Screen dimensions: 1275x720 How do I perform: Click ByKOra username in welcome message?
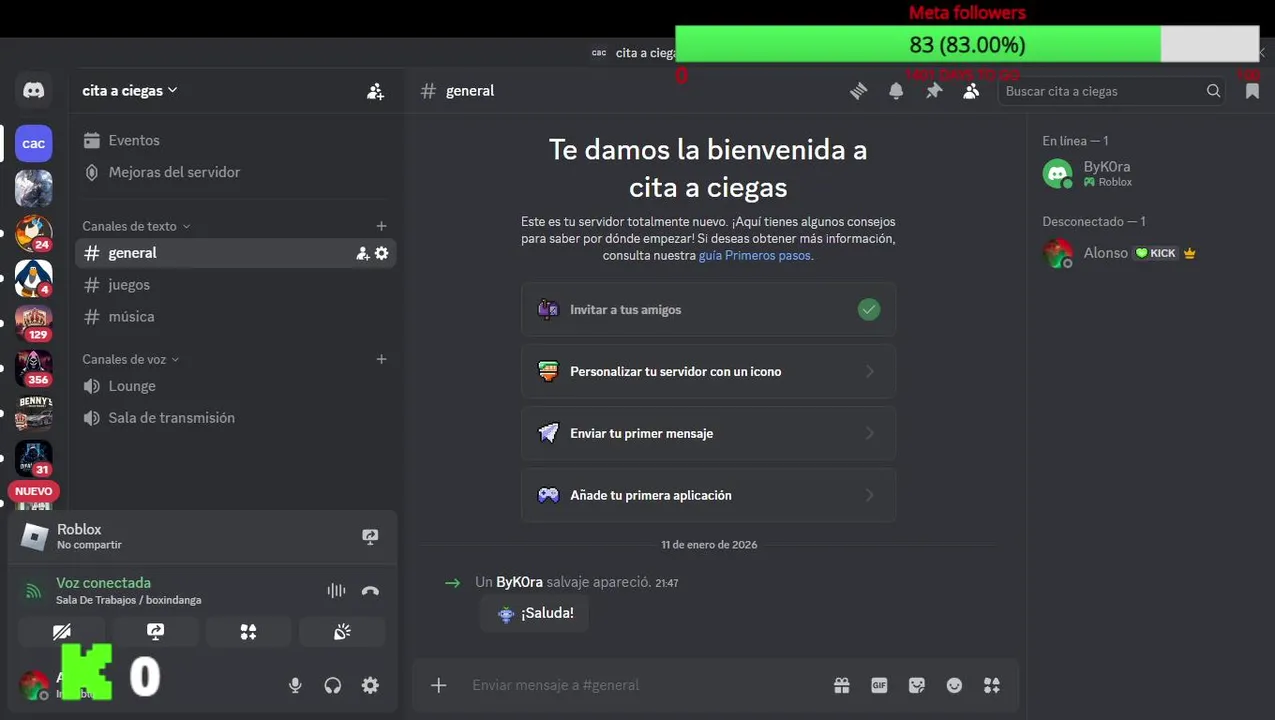pyautogui.click(x=519, y=582)
